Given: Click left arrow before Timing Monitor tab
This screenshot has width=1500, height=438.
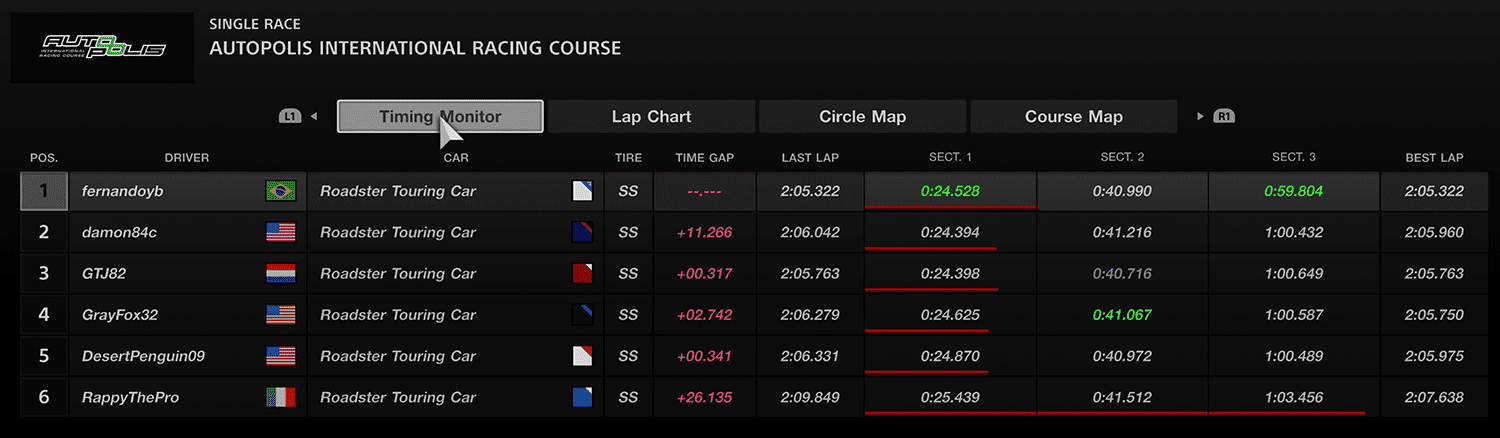Looking at the screenshot, I should click(x=314, y=117).
